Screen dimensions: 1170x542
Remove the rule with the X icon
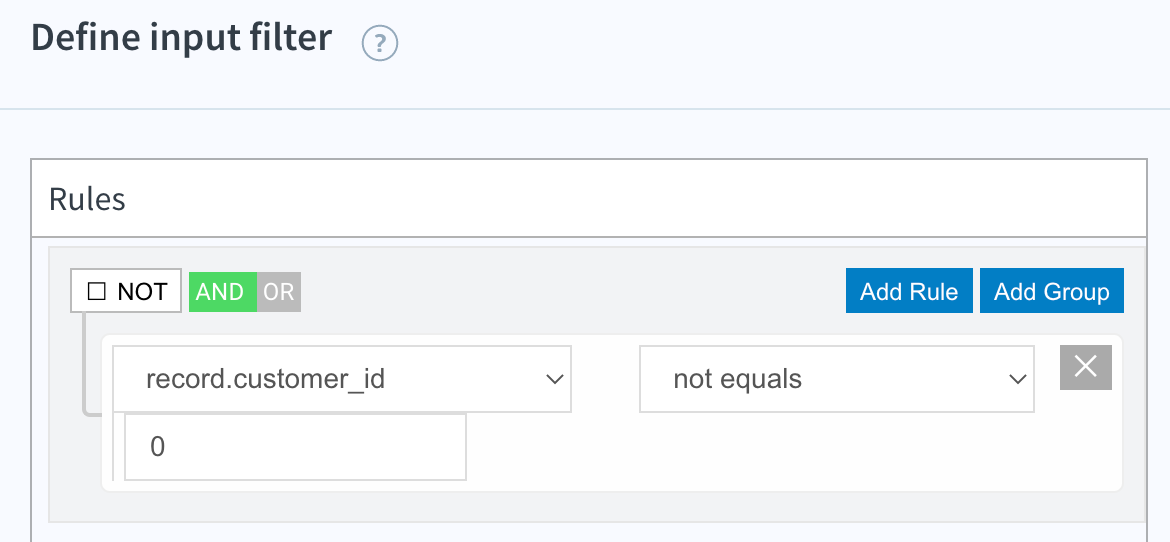tap(1086, 367)
